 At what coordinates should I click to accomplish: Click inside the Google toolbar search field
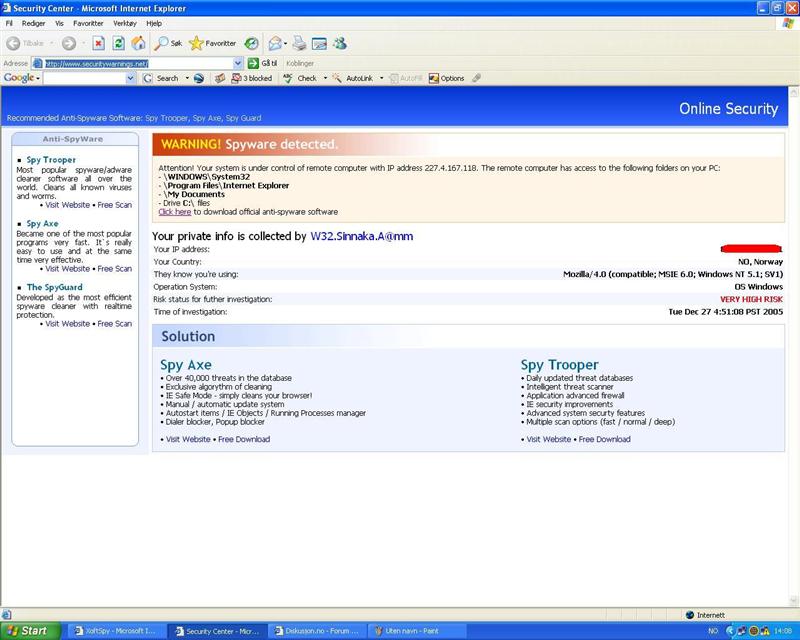tap(84, 78)
